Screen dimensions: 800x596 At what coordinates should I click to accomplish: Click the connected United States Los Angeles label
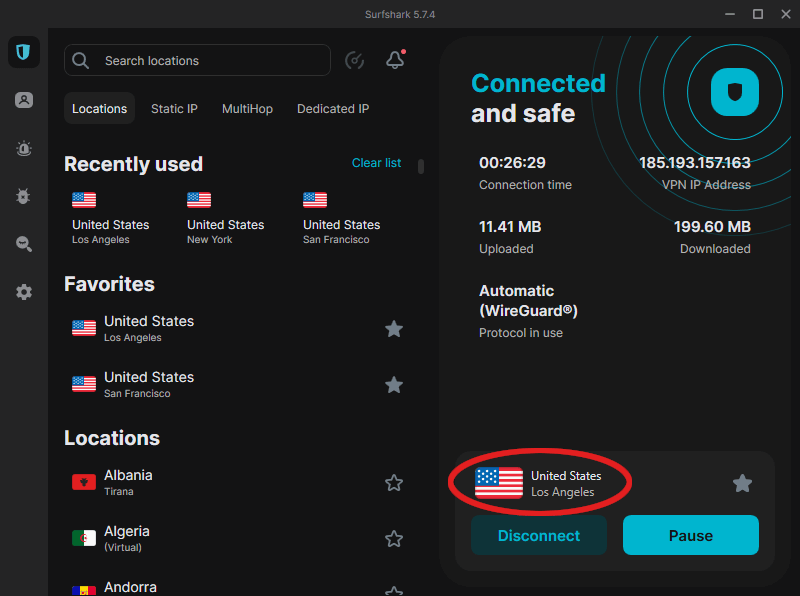[x=566, y=484]
